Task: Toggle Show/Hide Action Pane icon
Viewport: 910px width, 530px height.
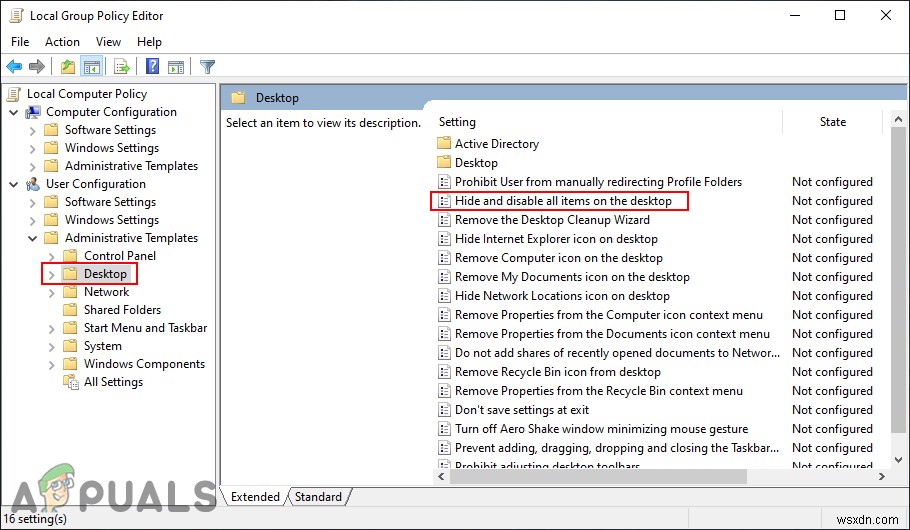Action: click(176, 67)
